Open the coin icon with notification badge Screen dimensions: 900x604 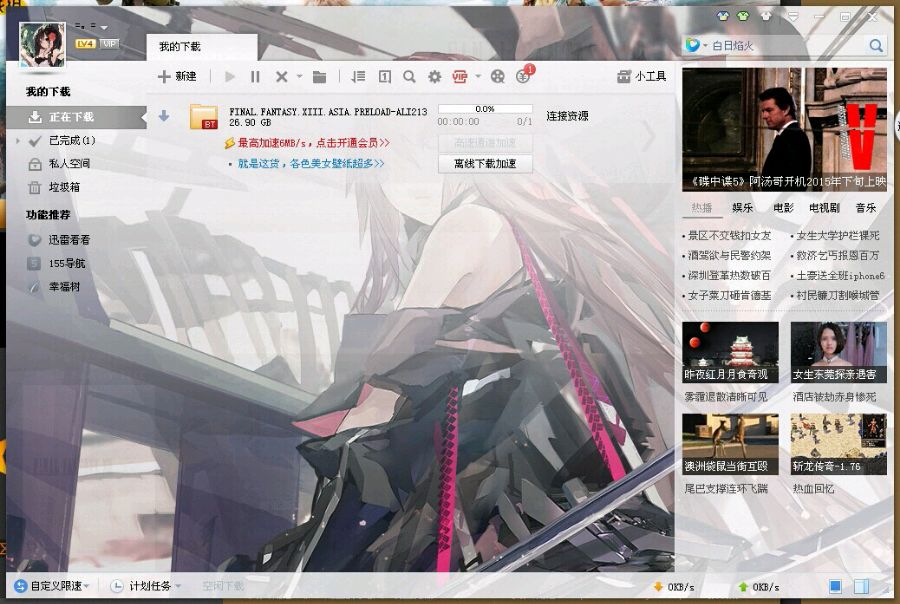[523, 75]
